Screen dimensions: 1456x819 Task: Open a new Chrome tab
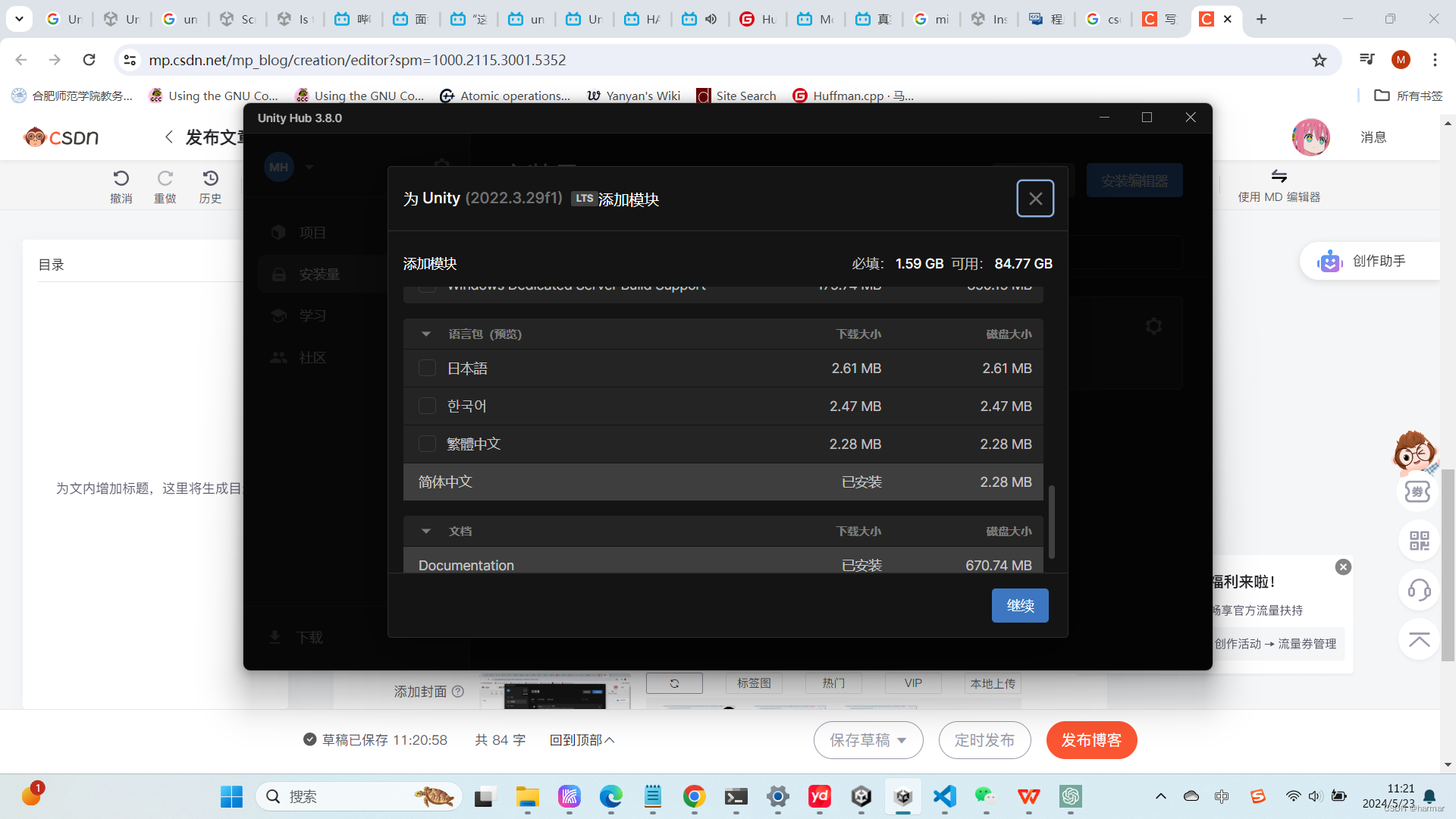(x=1261, y=19)
